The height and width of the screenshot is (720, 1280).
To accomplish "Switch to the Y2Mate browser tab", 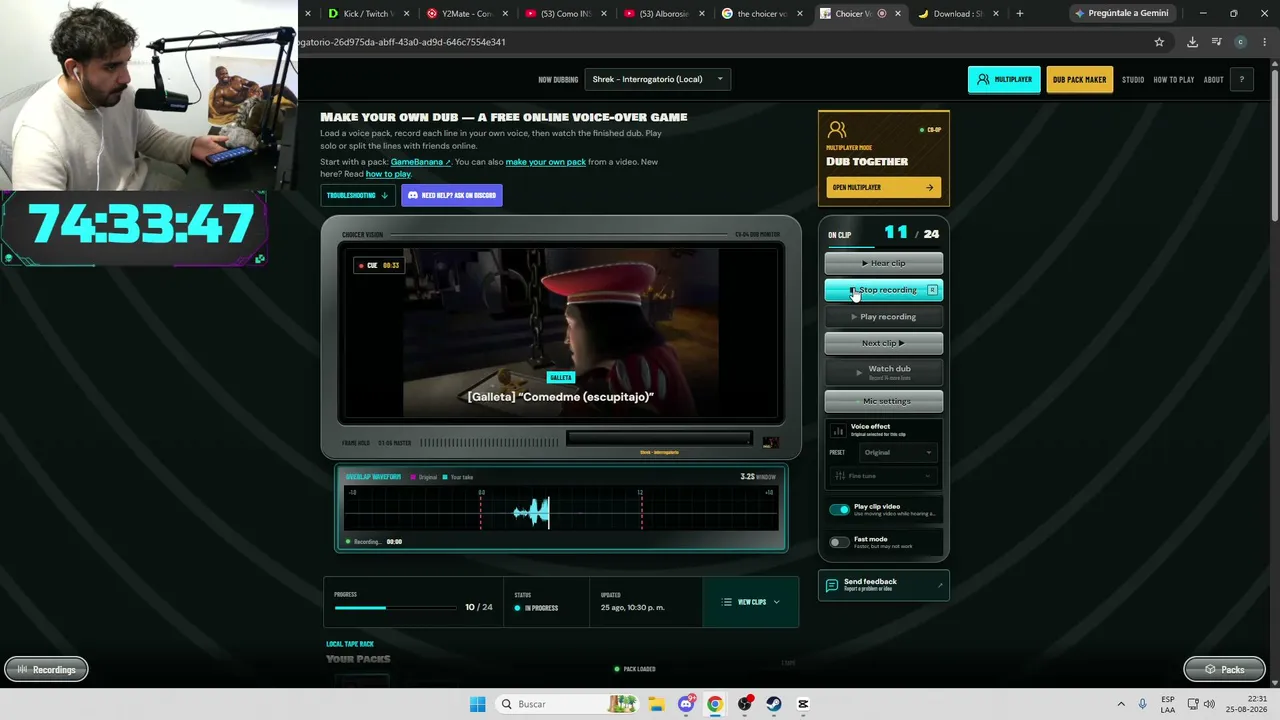I will (467, 13).
